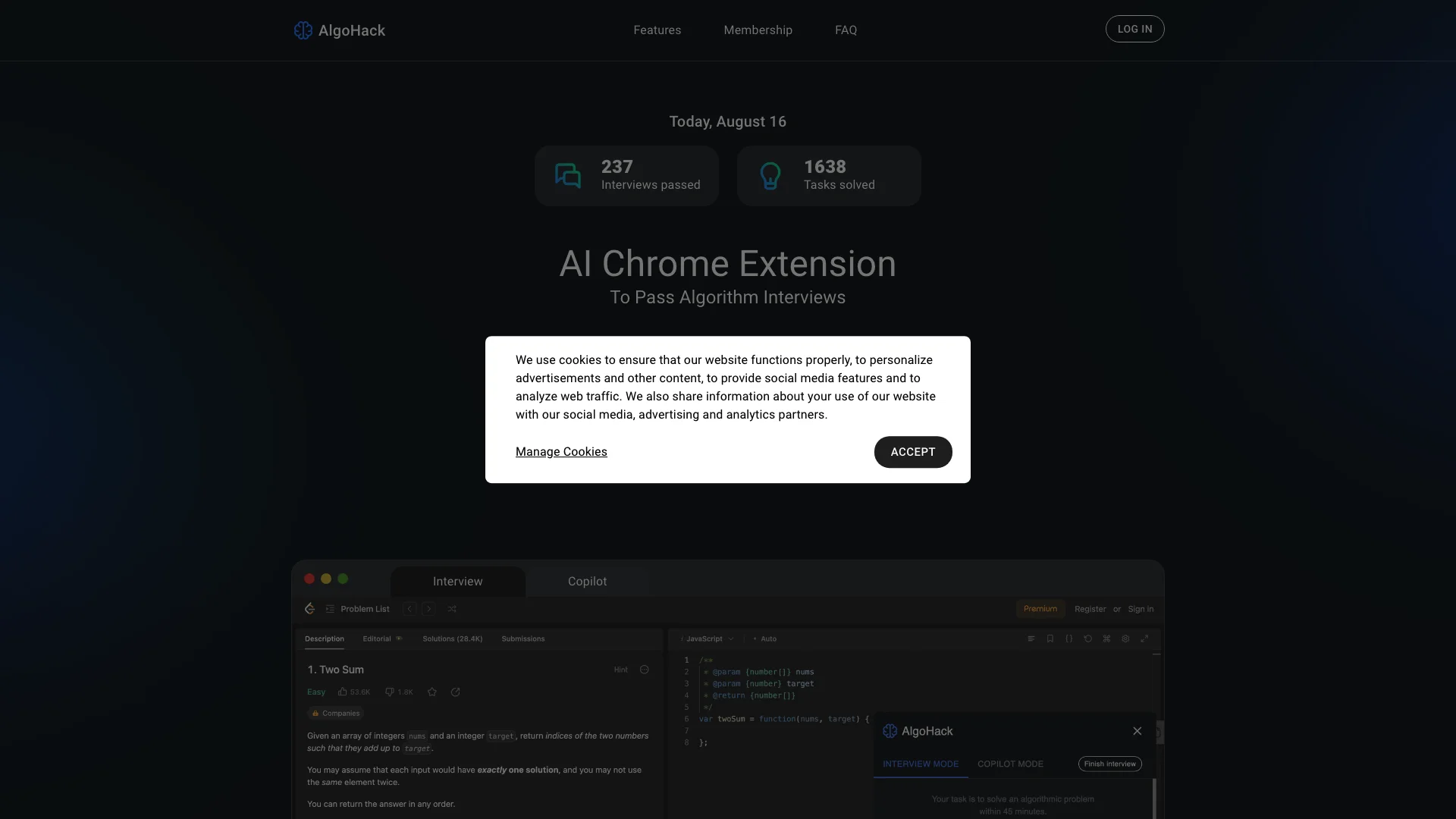Screen dimensions: 1456x819
Task: Click Manage Cookies link in consent dialog
Action: pos(561,451)
